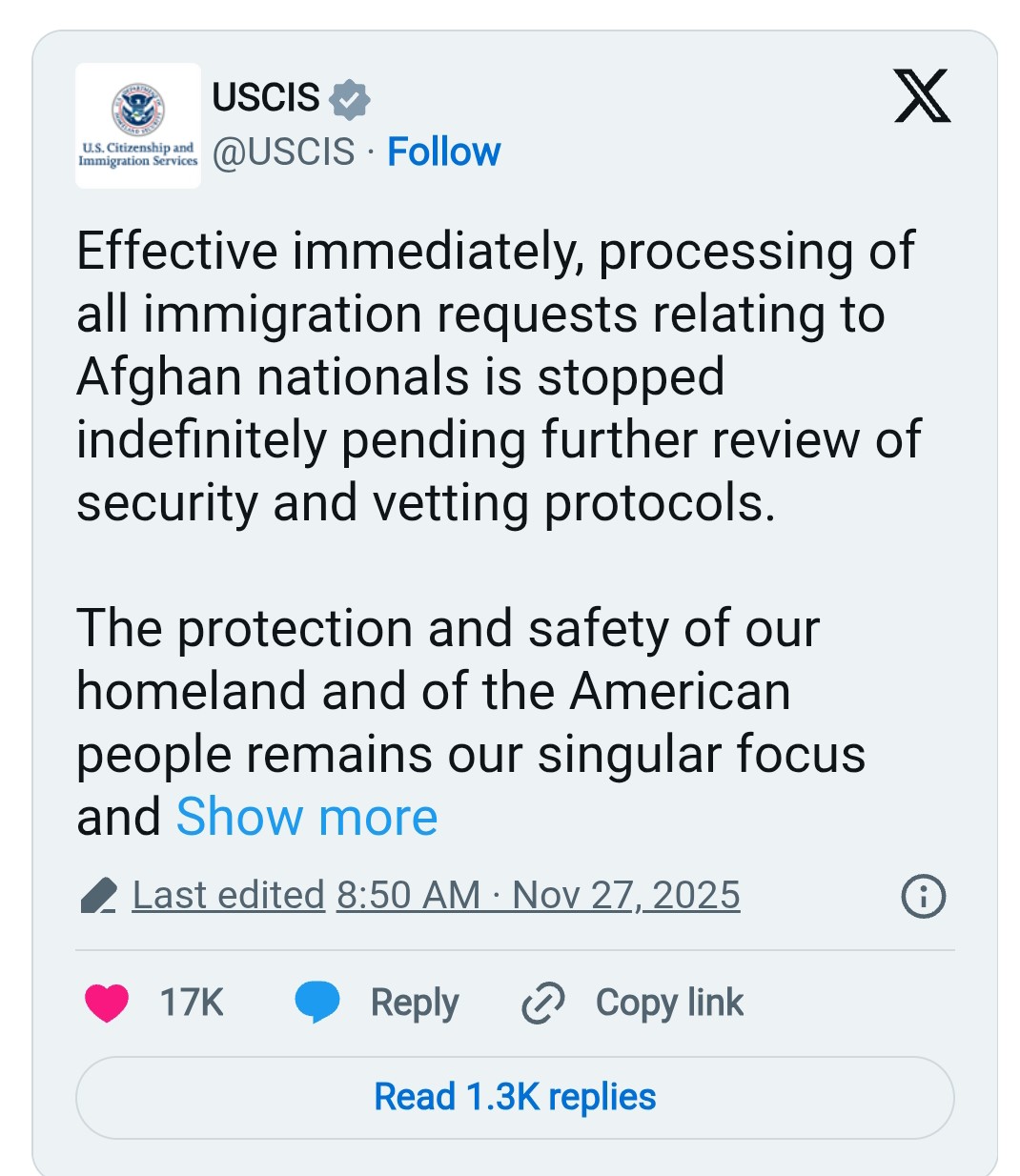Image resolution: width=1020 pixels, height=1176 pixels.
Task: Open the USCIS display name link
Action: click(x=266, y=97)
